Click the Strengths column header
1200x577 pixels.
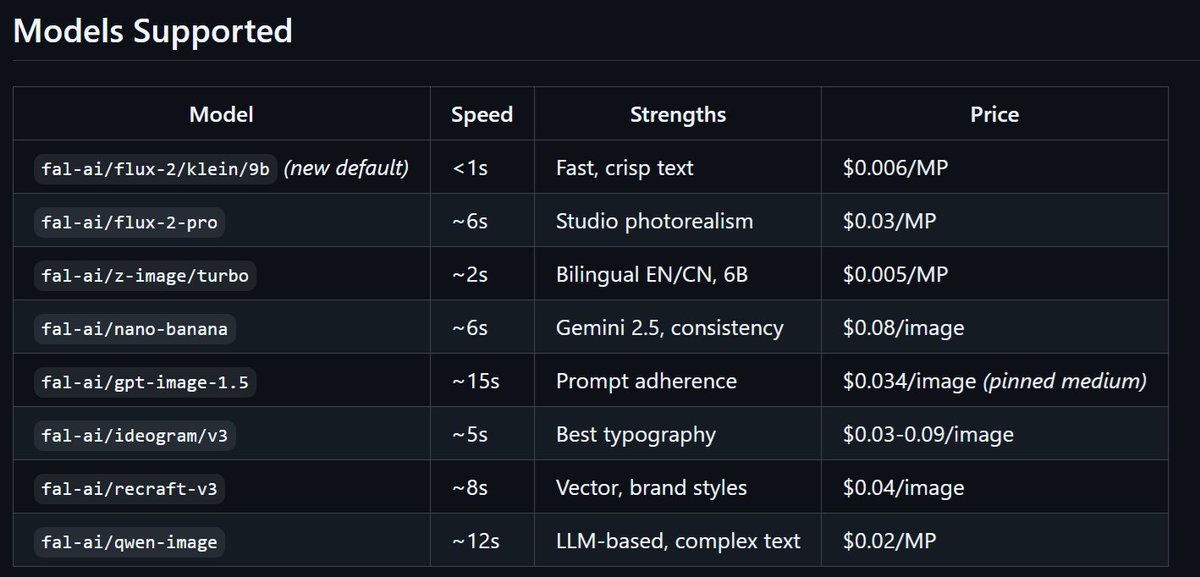[x=678, y=114]
